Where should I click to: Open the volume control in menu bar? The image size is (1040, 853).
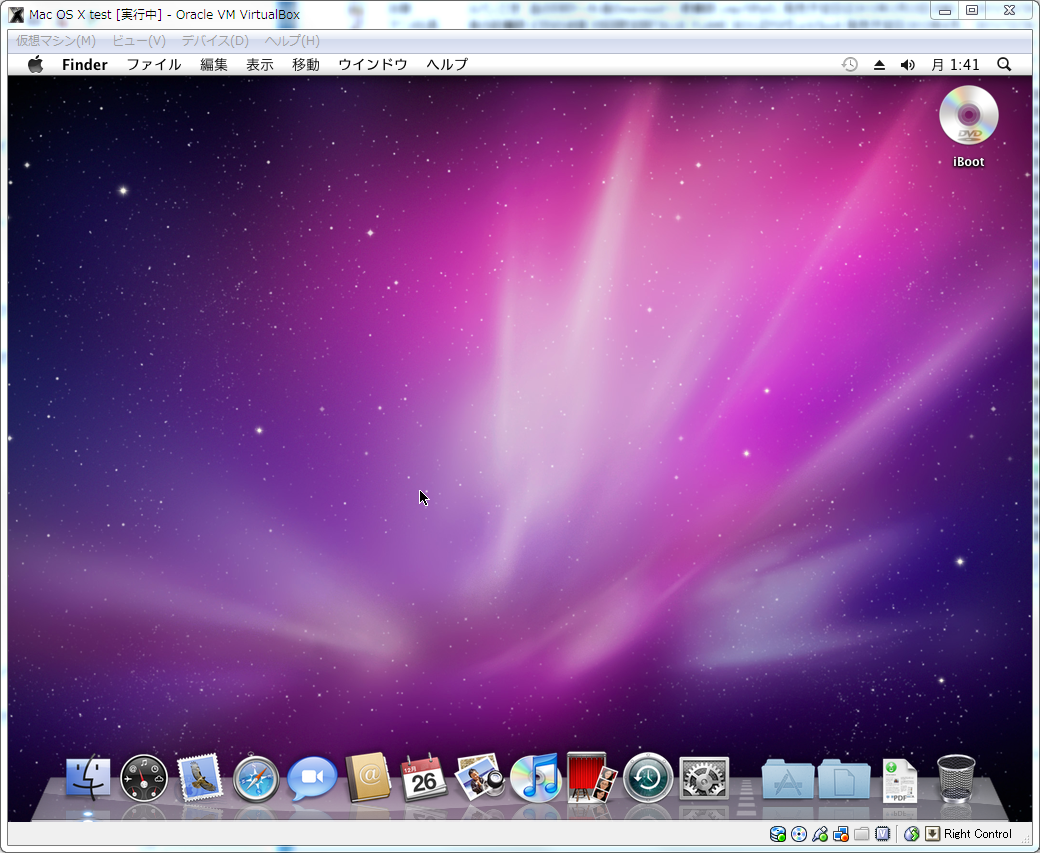tap(908, 64)
